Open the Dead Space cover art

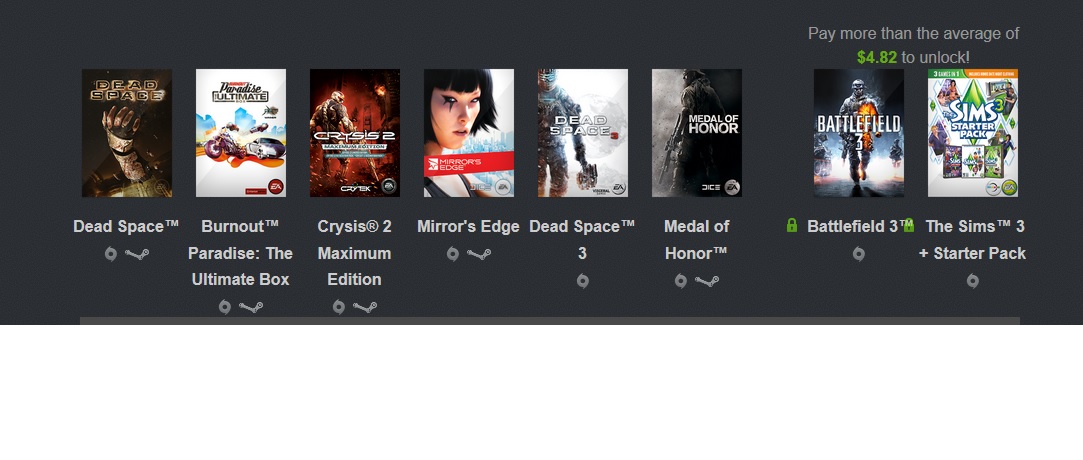(127, 133)
